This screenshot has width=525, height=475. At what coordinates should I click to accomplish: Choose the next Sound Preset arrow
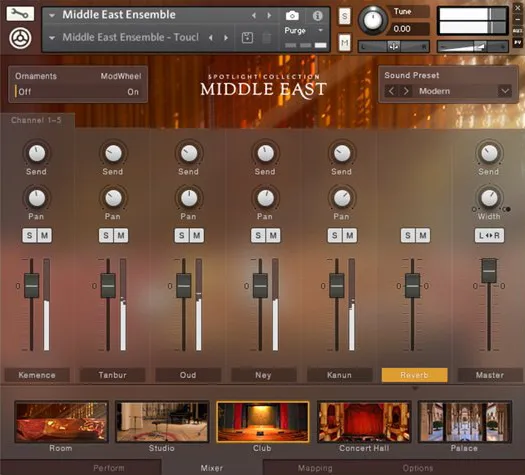(406, 91)
